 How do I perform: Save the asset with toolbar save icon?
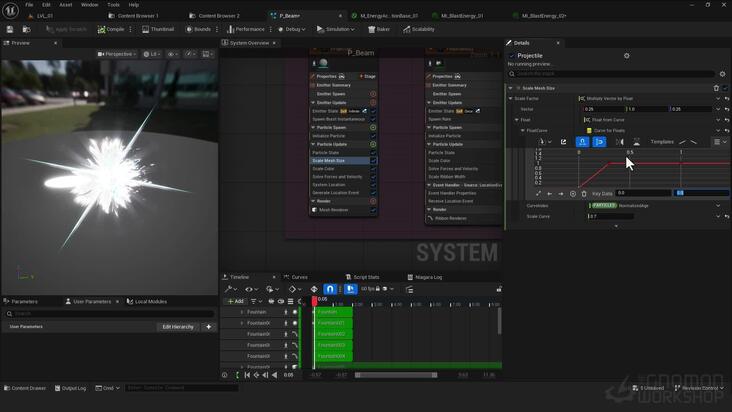coord(10,29)
